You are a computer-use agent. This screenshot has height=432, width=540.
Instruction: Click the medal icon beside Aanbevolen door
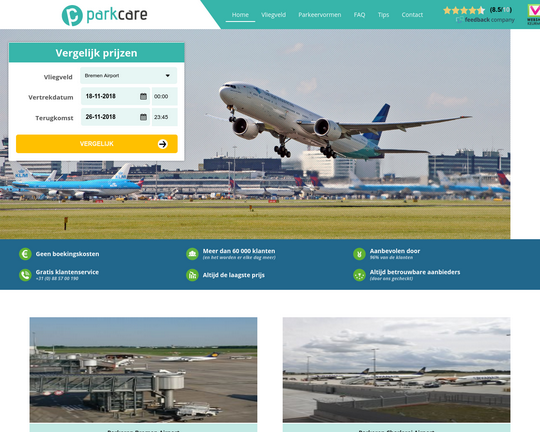359,254
